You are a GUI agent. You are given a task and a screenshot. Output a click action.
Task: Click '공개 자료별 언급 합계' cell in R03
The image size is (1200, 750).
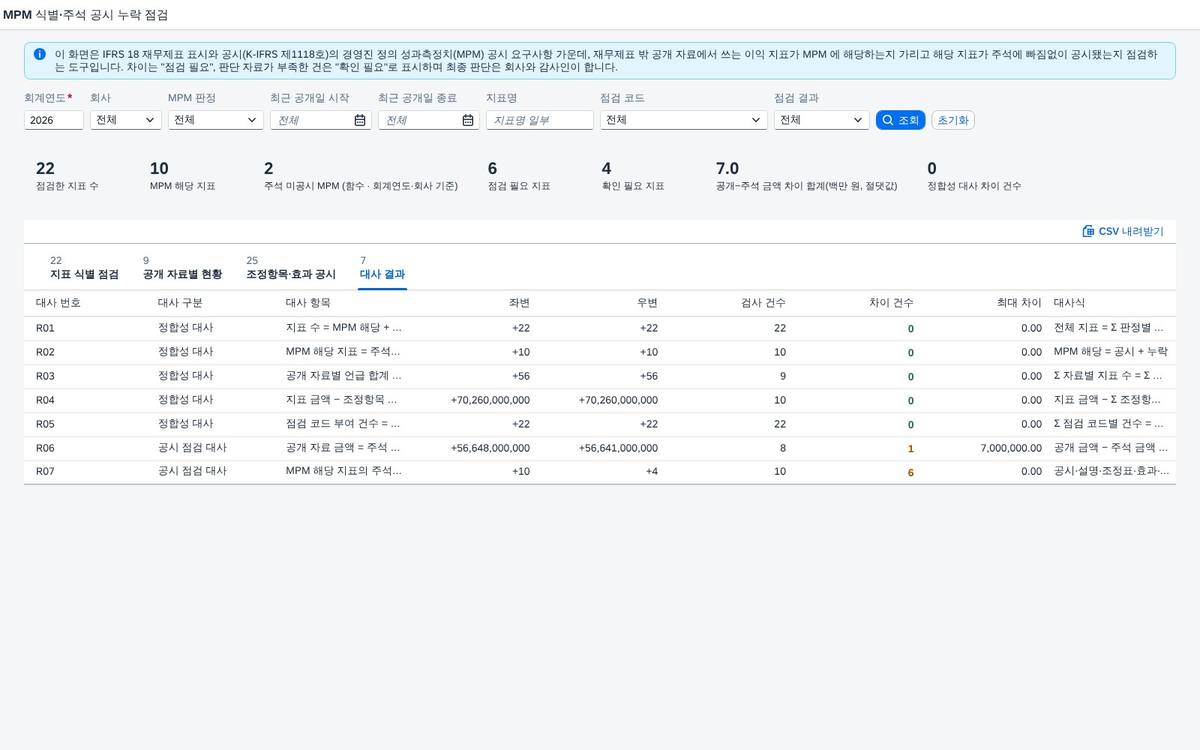[x=344, y=376]
